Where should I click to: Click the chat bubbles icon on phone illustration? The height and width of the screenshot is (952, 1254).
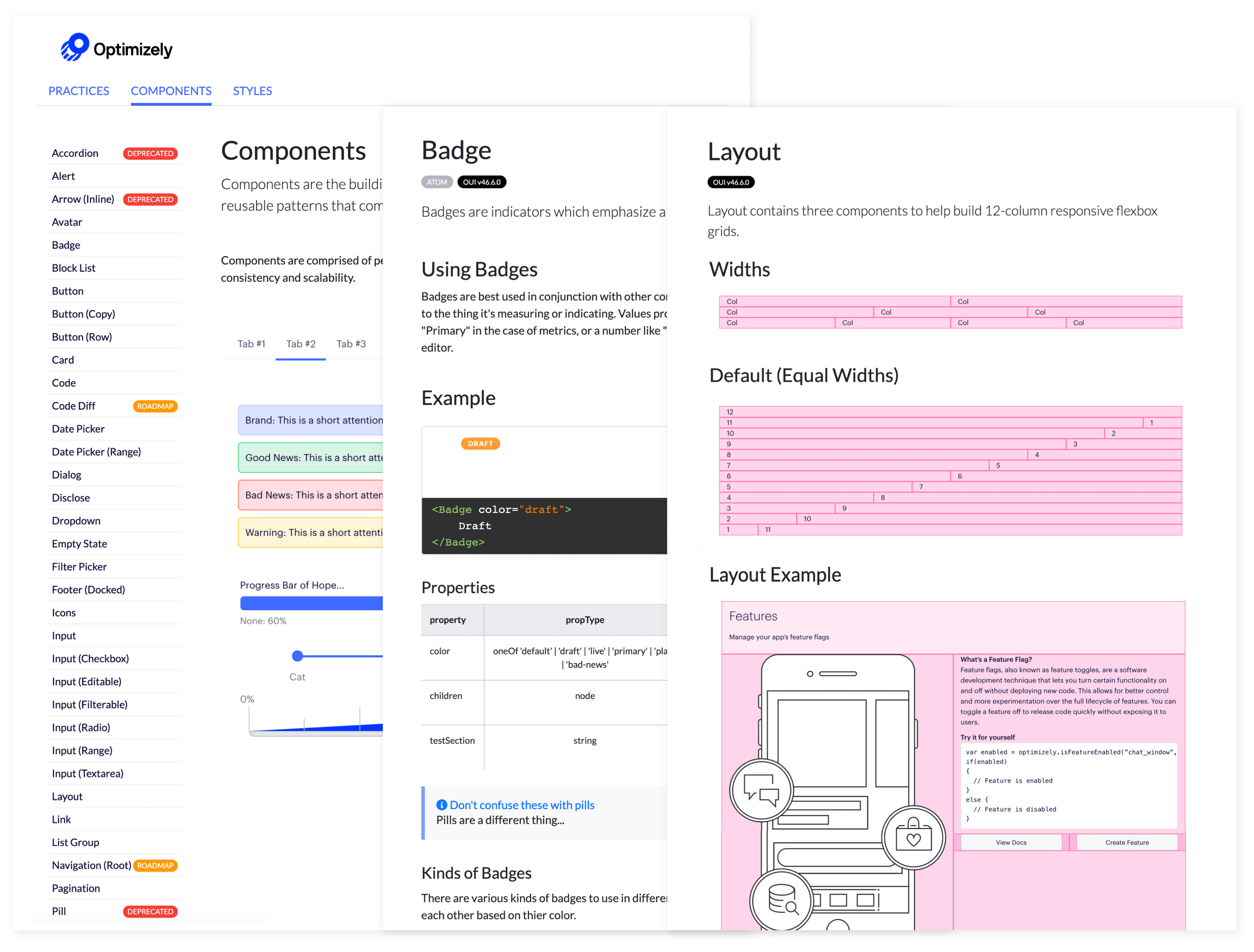click(761, 790)
